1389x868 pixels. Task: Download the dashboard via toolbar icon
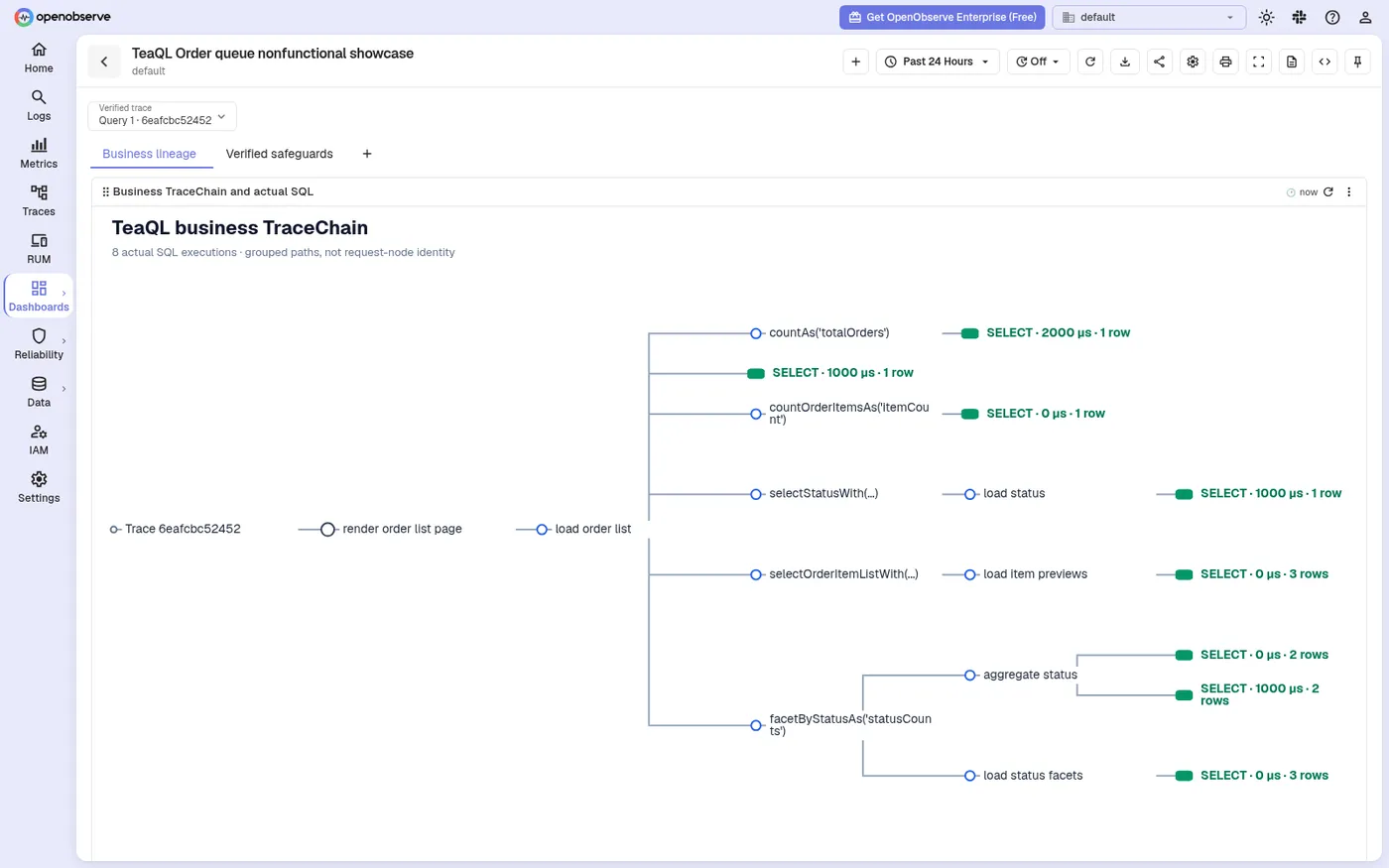(1124, 62)
